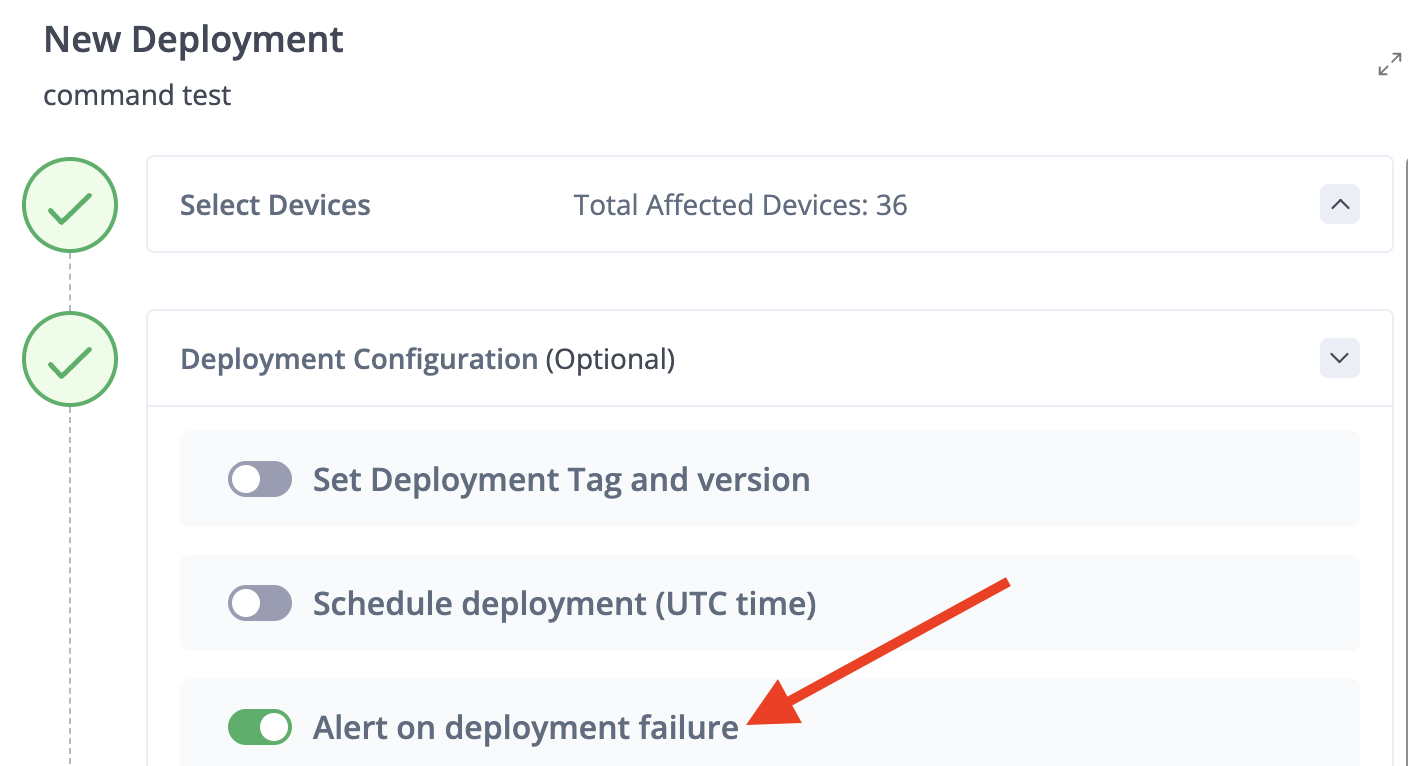1408x766 pixels.
Task: Click the dashed connector line between steps
Action: (70, 282)
